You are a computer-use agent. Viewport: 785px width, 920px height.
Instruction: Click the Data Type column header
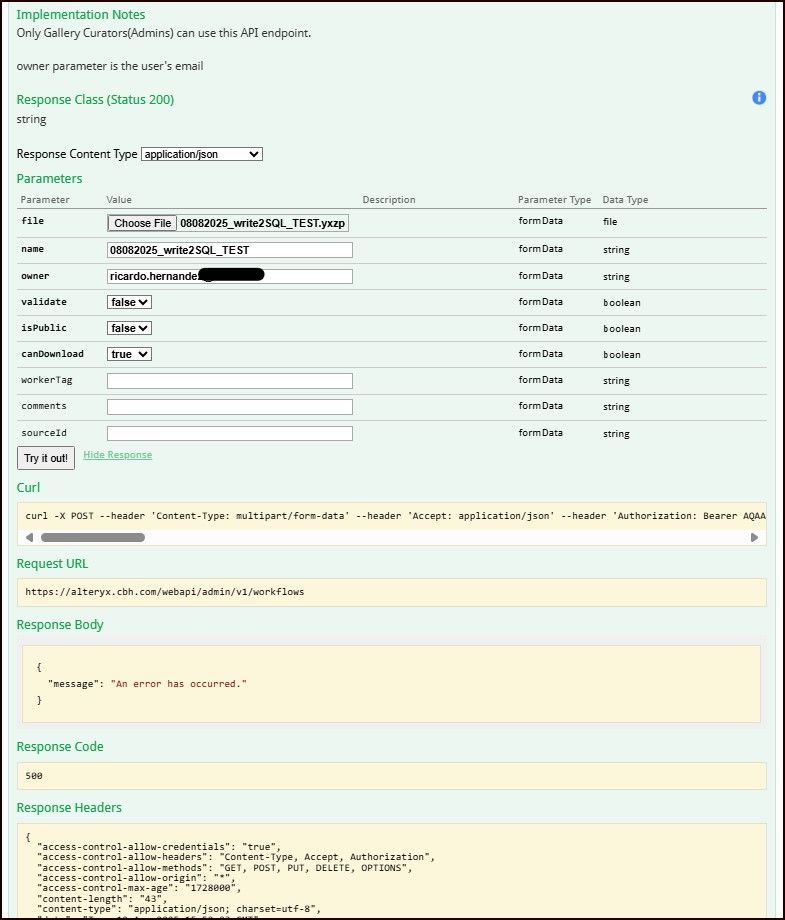click(625, 199)
